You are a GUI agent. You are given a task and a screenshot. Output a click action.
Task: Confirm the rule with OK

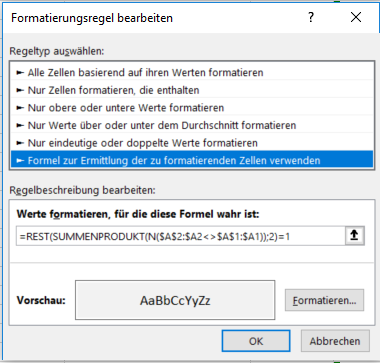click(256, 341)
